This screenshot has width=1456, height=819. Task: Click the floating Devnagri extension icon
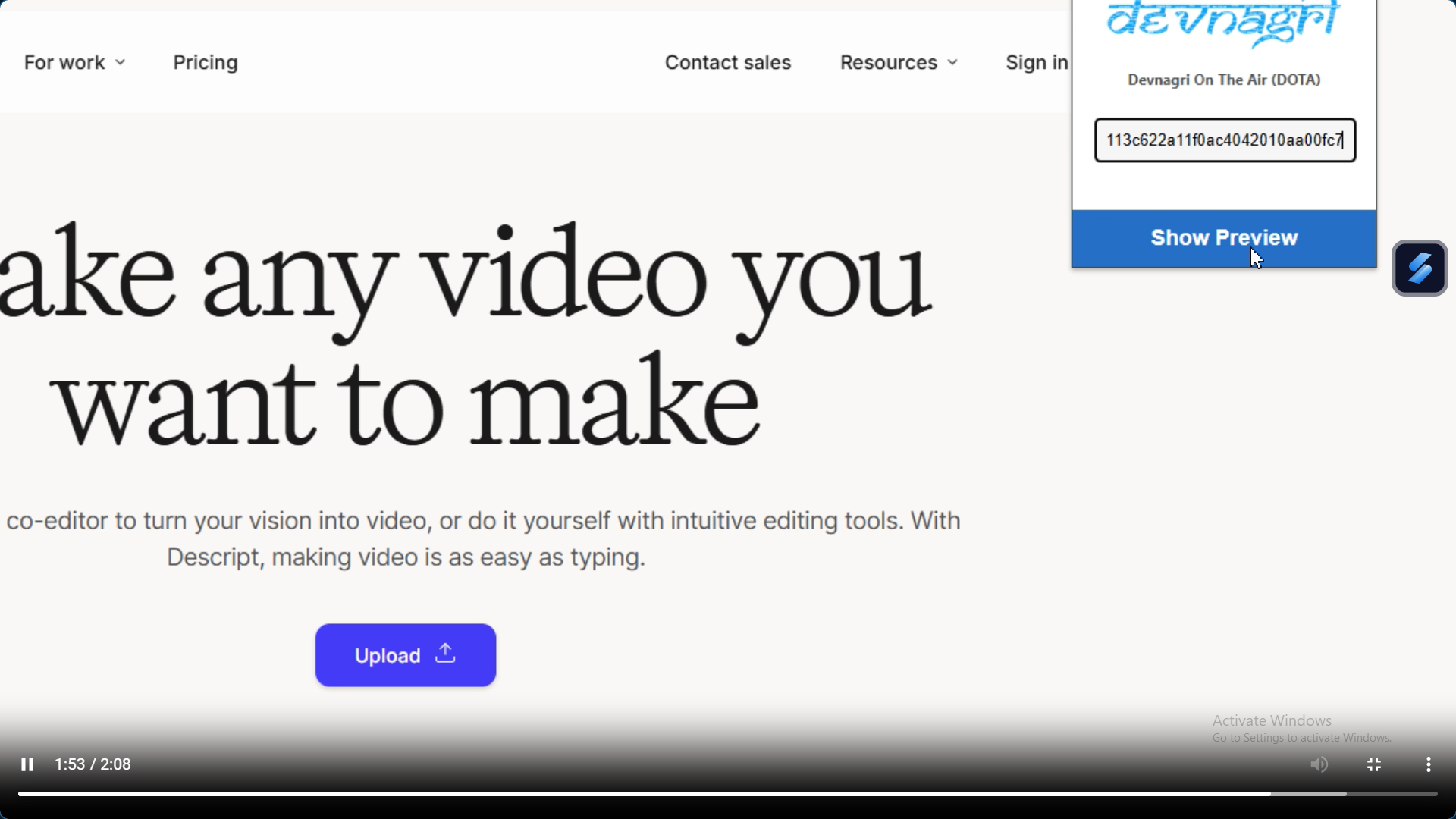(1420, 268)
